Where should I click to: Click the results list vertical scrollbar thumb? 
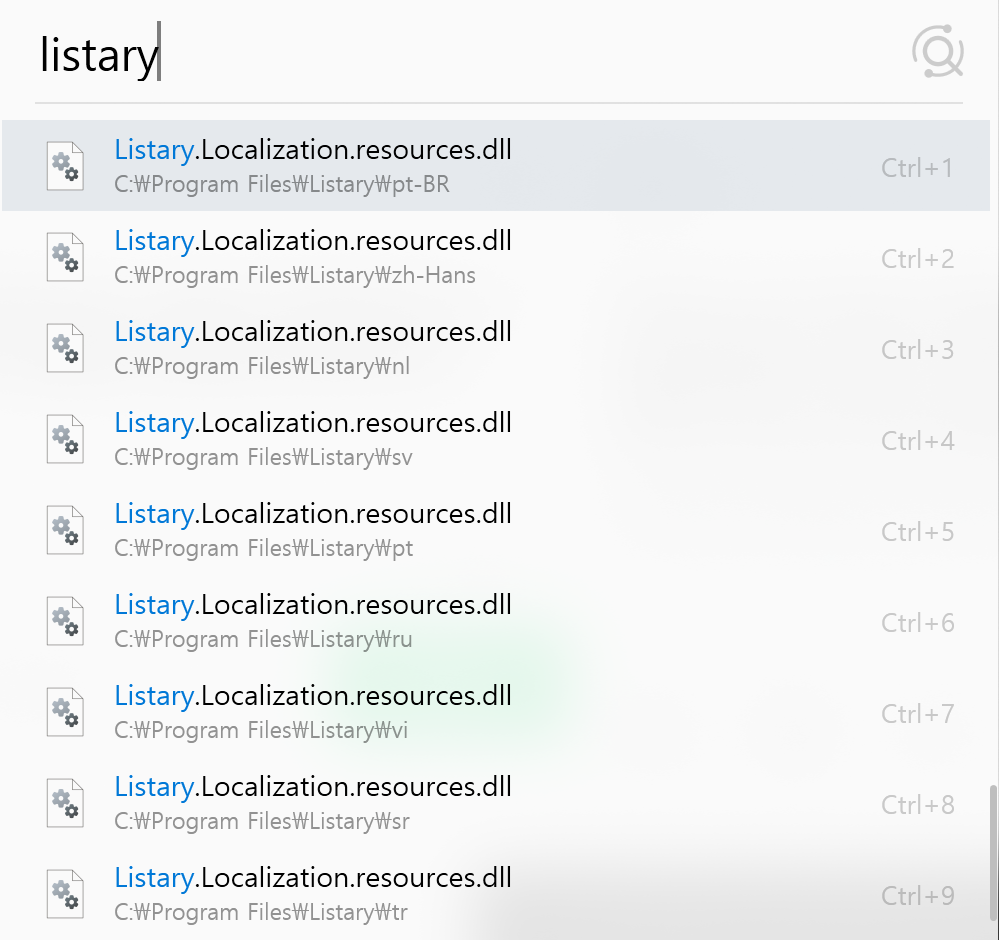click(x=993, y=852)
